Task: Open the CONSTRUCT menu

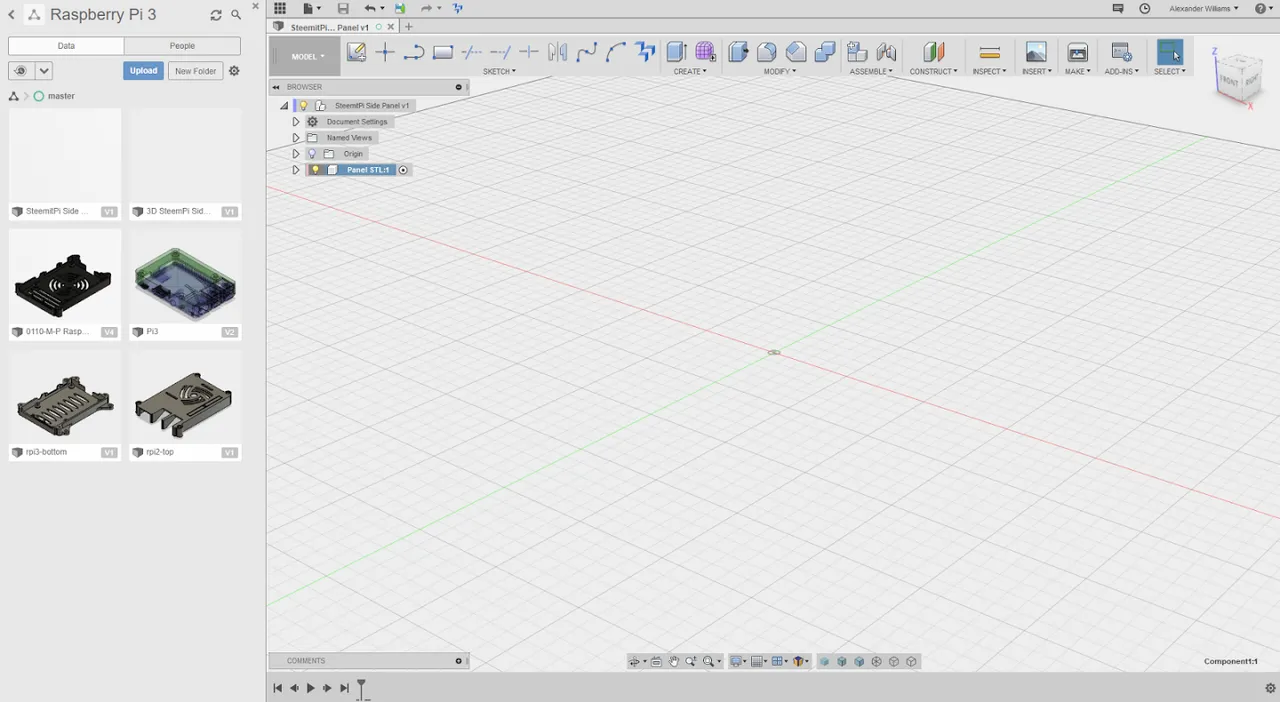Action: click(933, 71)
